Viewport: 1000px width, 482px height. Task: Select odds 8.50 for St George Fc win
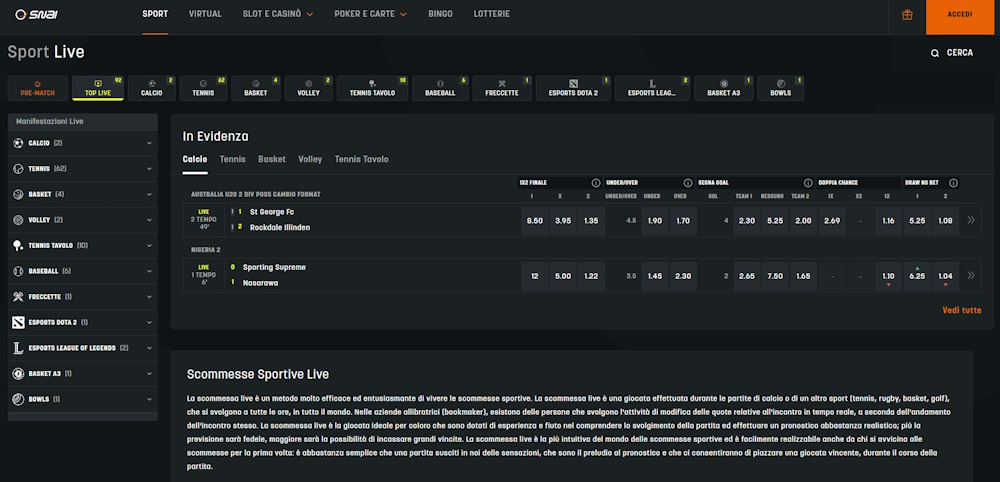[534, 221]
